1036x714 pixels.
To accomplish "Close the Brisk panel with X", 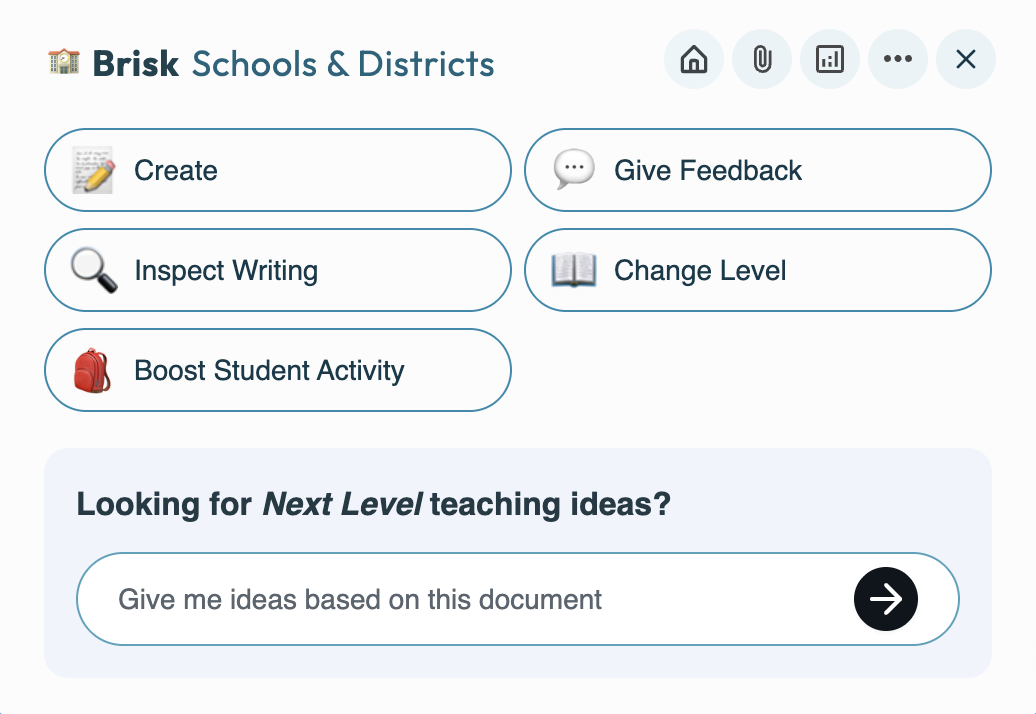I will click(966, 60).
